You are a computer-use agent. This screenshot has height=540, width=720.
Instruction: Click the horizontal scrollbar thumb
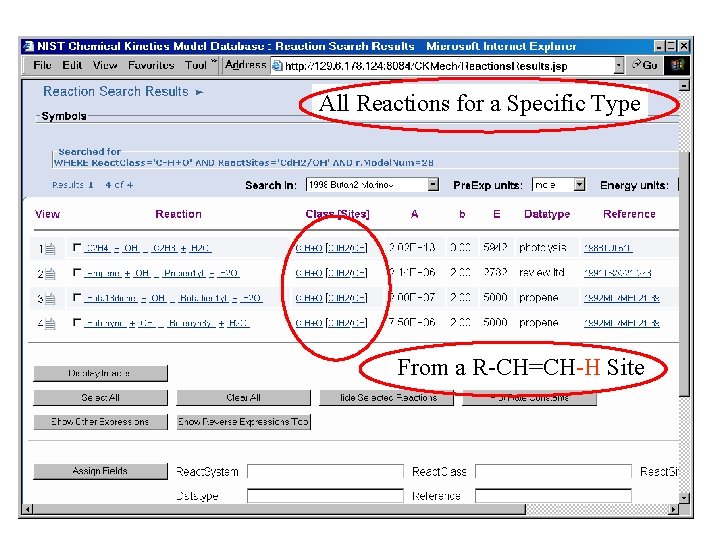[279, 509]
